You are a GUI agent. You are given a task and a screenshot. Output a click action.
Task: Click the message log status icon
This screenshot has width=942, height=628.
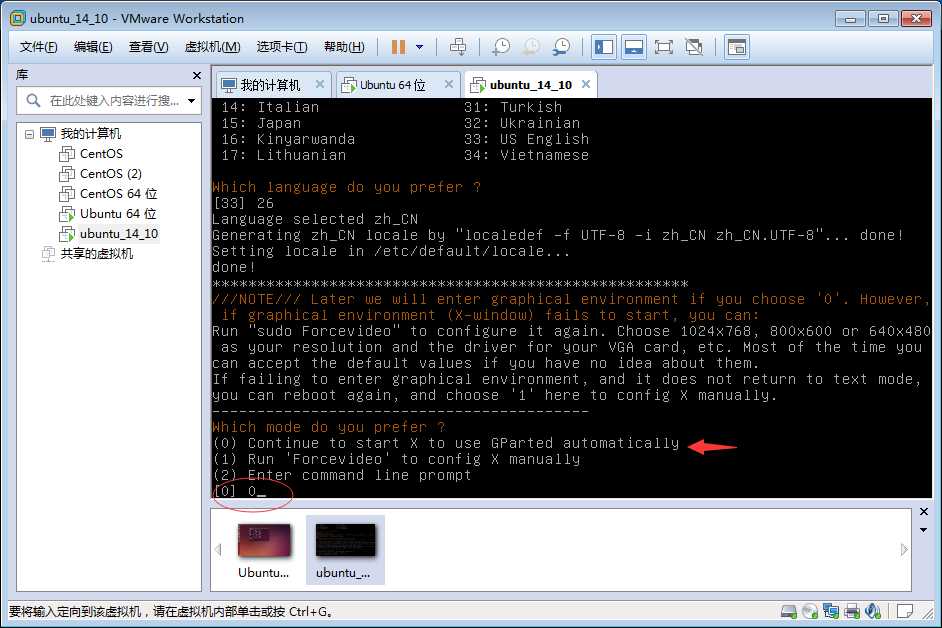click(x=905, y=611)
